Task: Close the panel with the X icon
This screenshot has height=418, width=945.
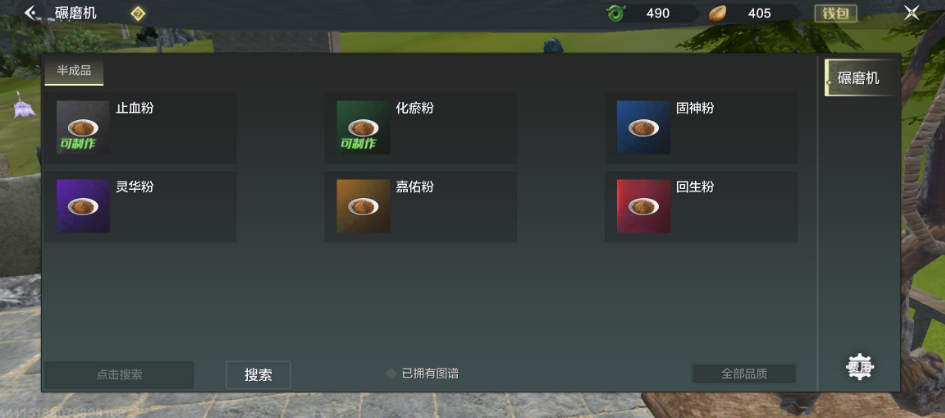Action: (911, 13)
